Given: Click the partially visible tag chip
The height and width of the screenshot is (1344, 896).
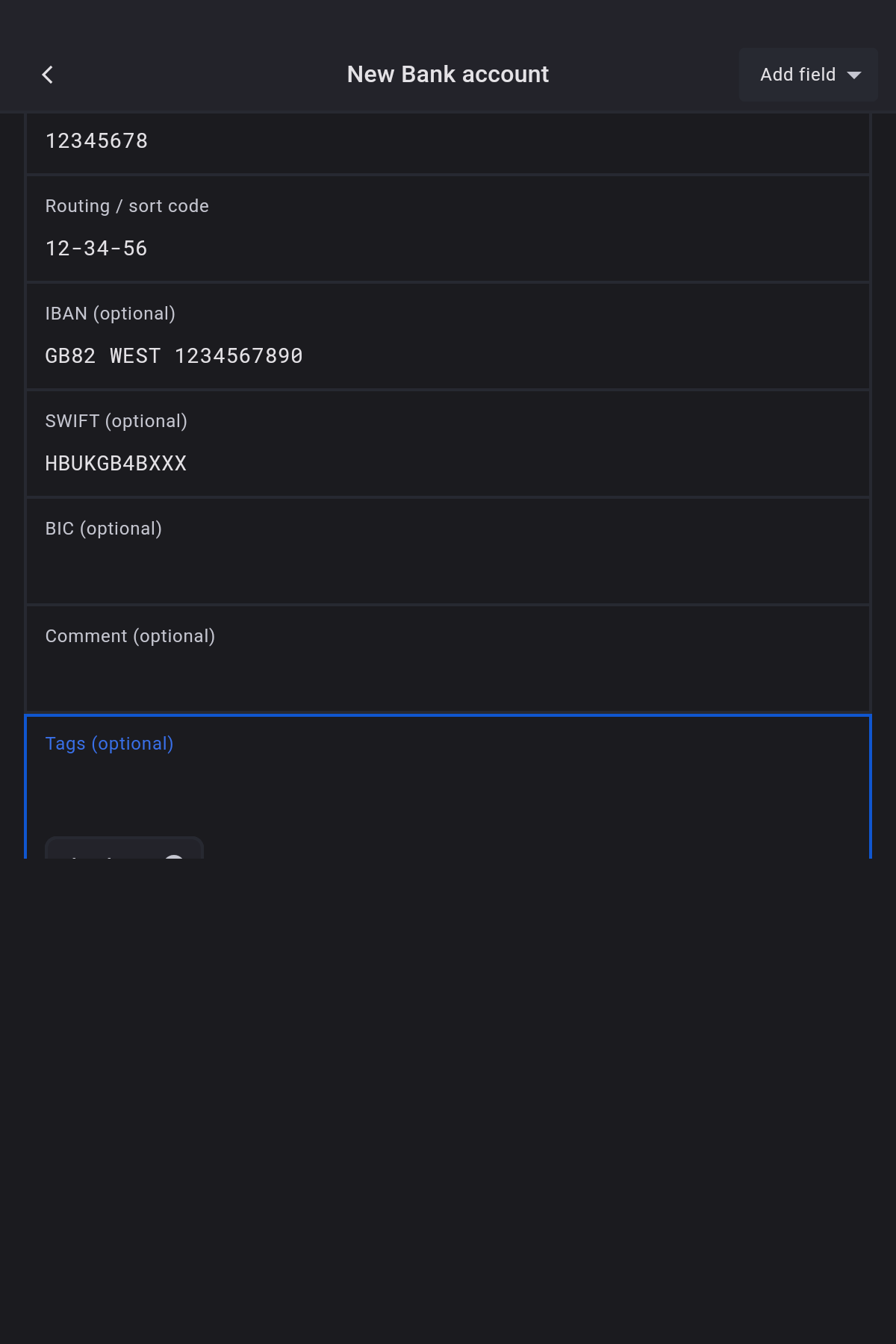Looking at the screenshot, I should (105, 850).
